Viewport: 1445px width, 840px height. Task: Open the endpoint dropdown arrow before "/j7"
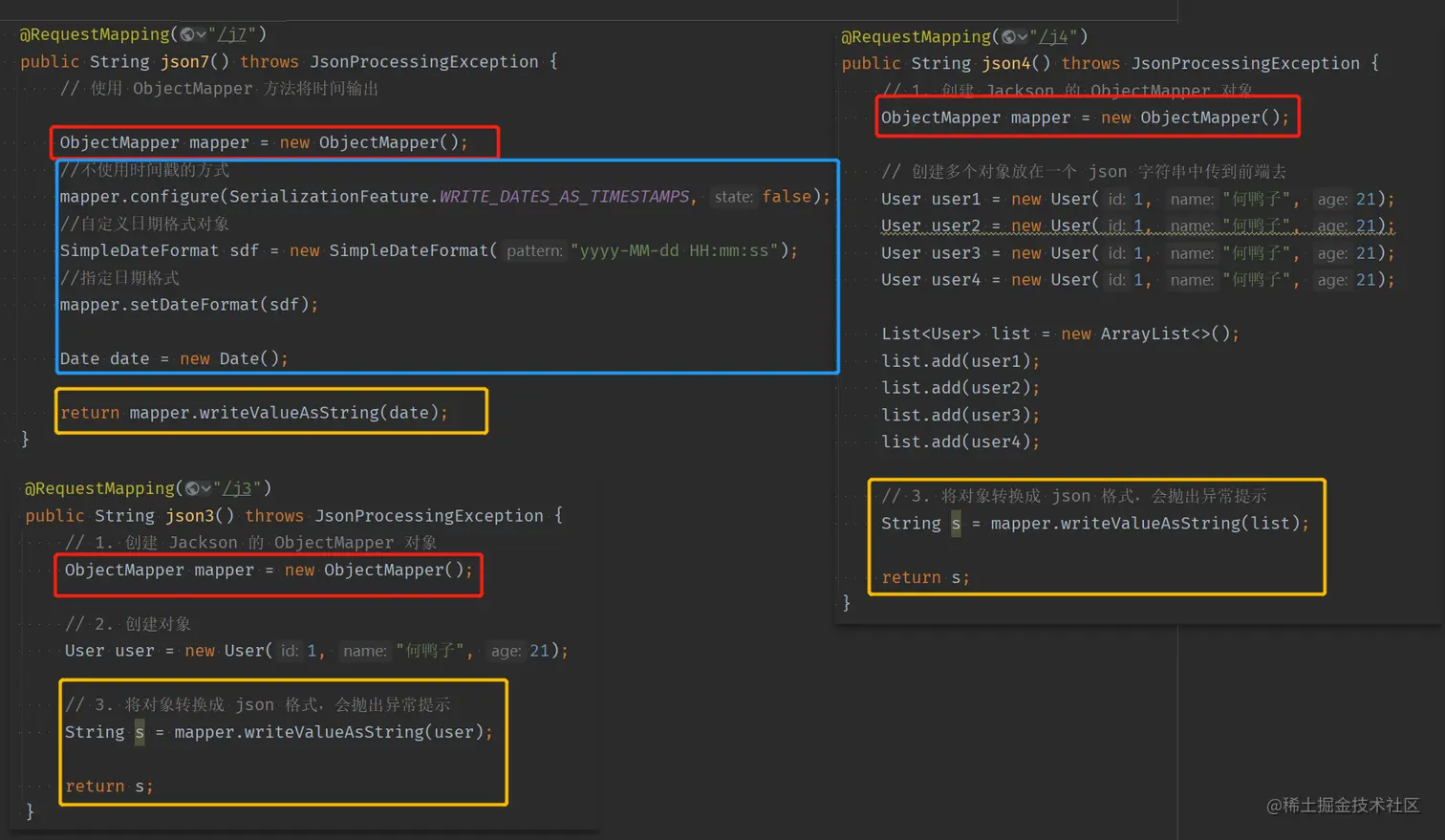(201, 35)
